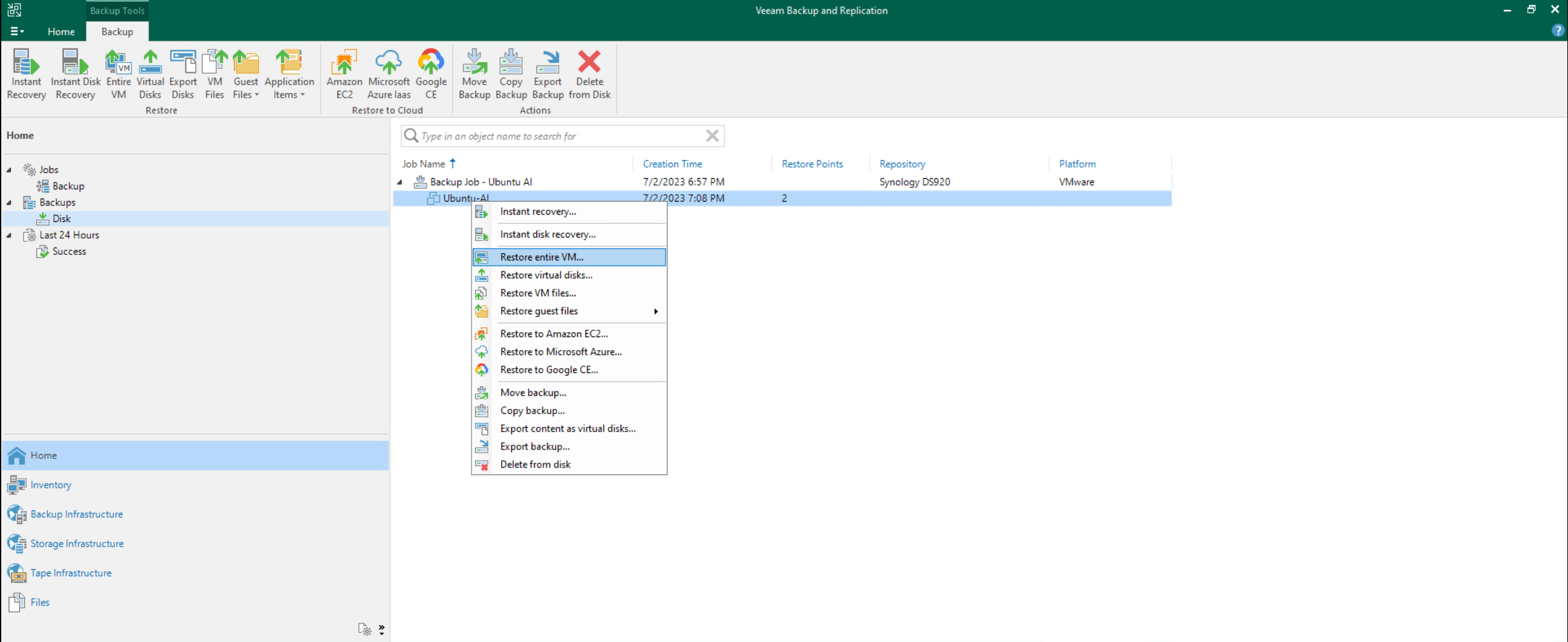Screen dimensions: 1568x642
Task: Choose Export content as virtual disks
Action: click(569, 428)
